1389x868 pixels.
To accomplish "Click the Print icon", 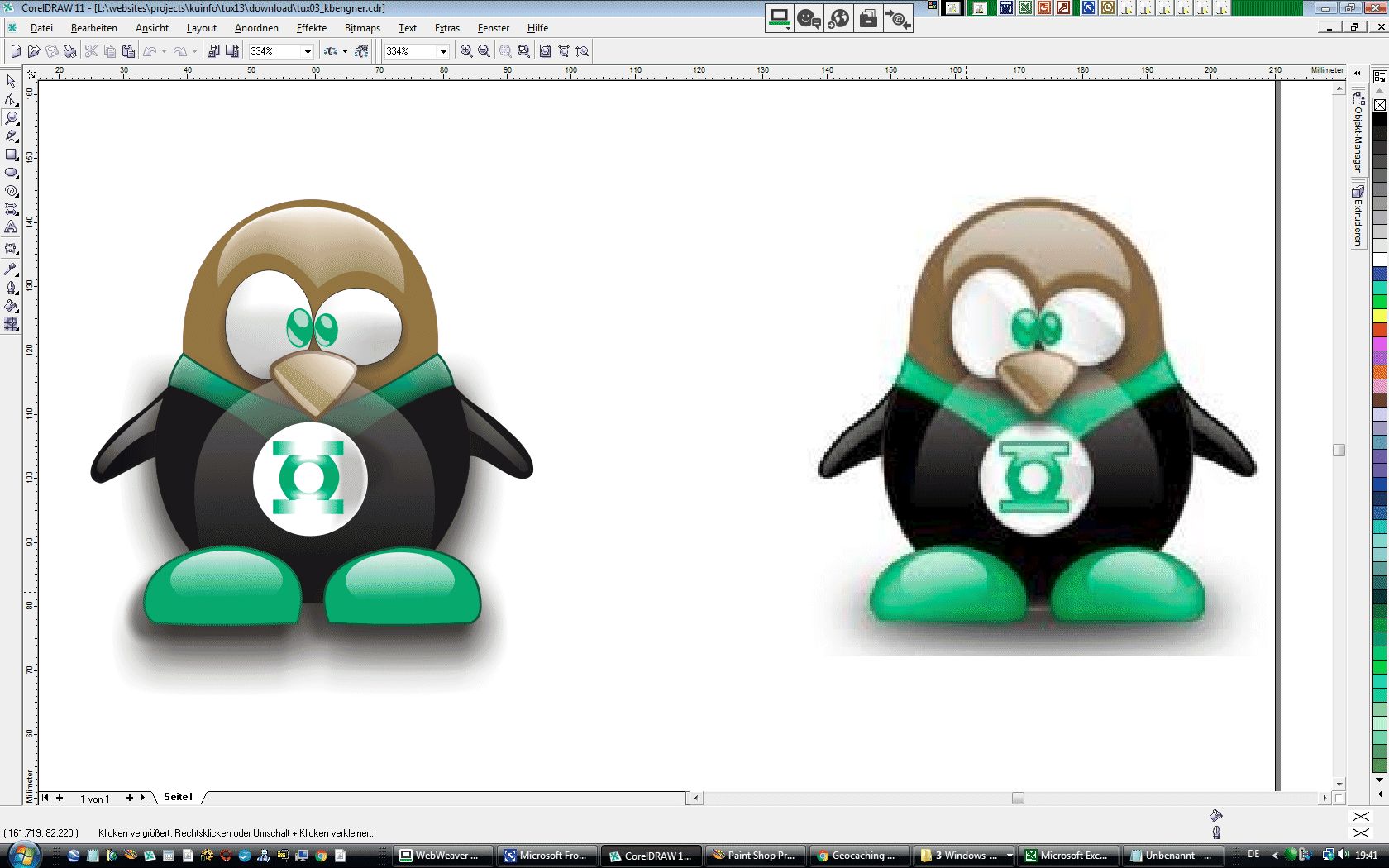I will [x=70, y=51].
